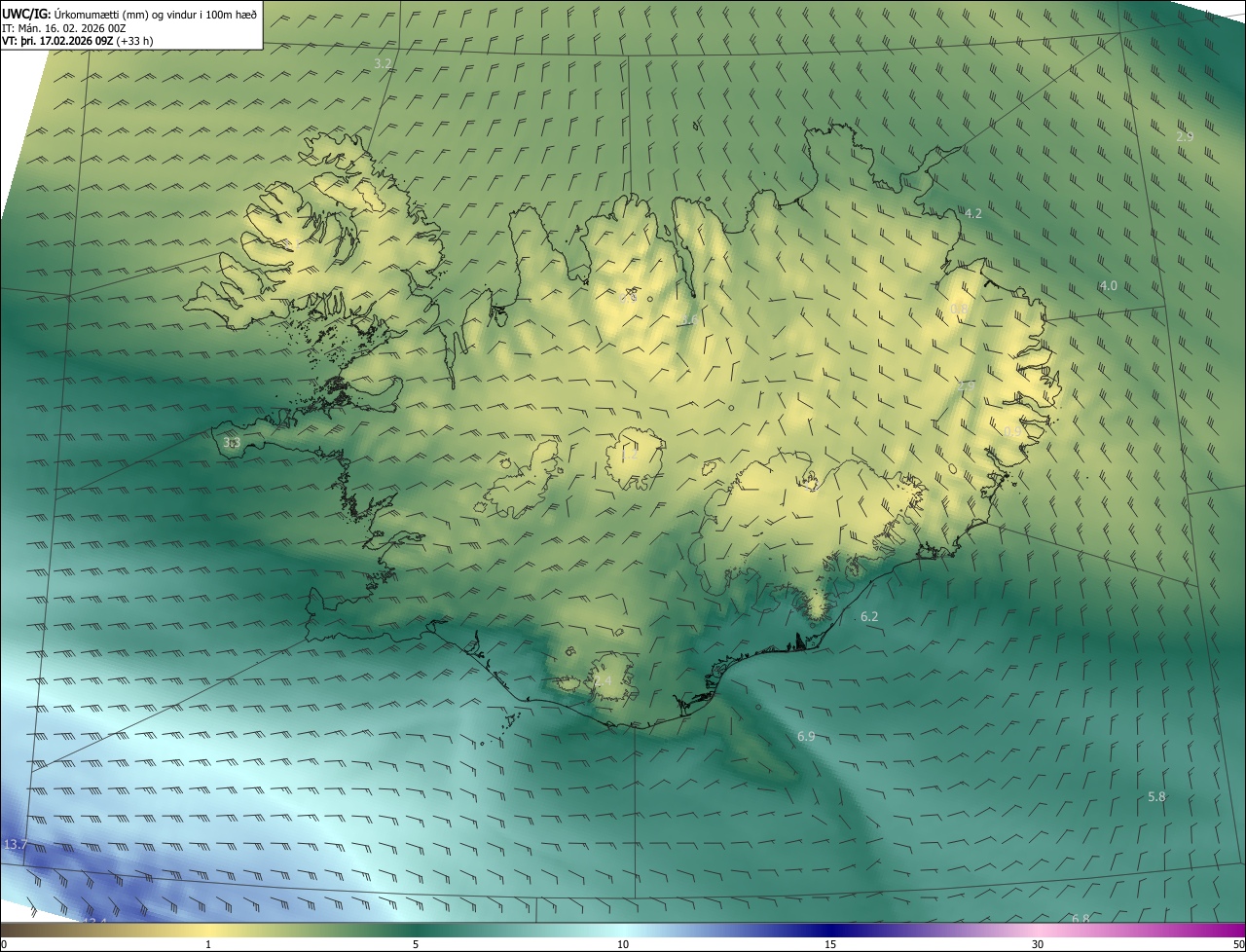
Task: Click the 13.7 value label on map
Action: (x=15, y=845)
